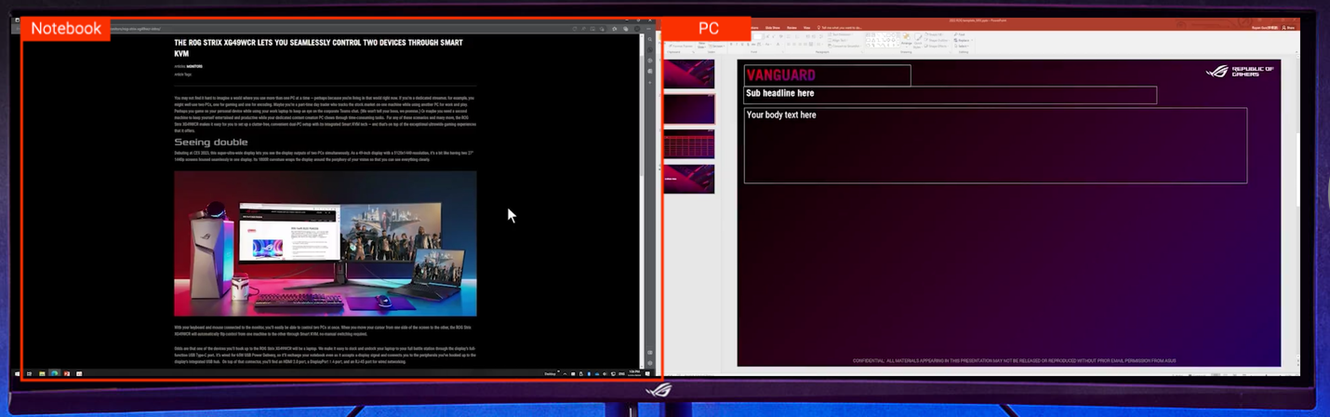Click the clock in the Notebook taskbar tray

[x=634, y=373]
